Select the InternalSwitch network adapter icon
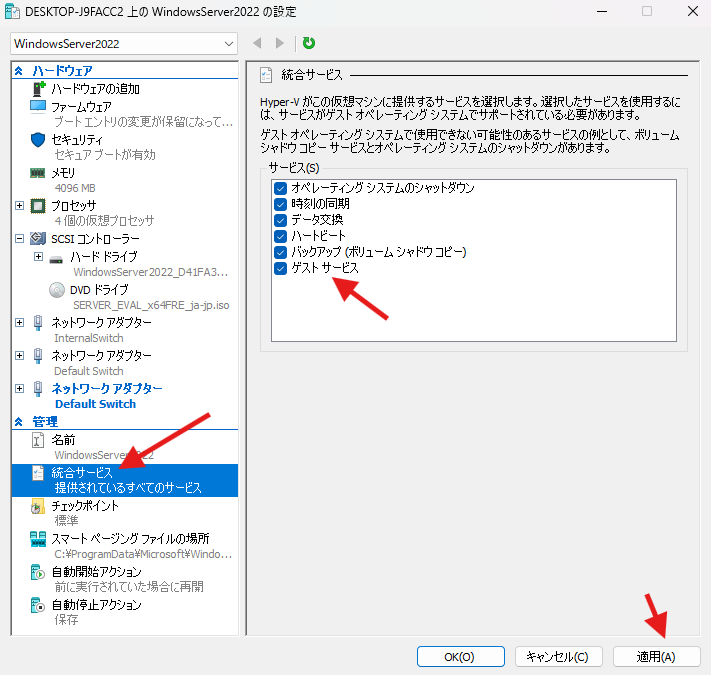 (x=38, y=323)
